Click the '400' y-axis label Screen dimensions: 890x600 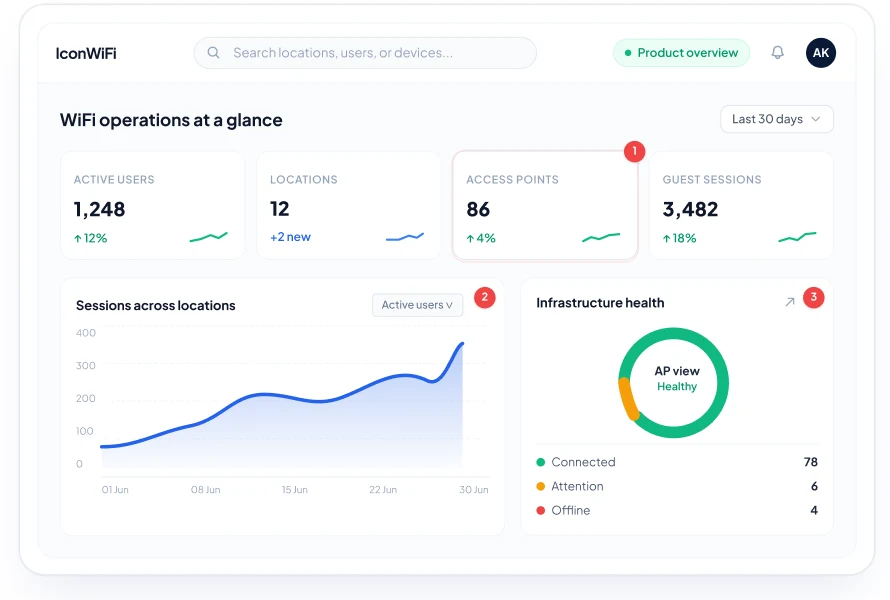click(x=86, y=333)
